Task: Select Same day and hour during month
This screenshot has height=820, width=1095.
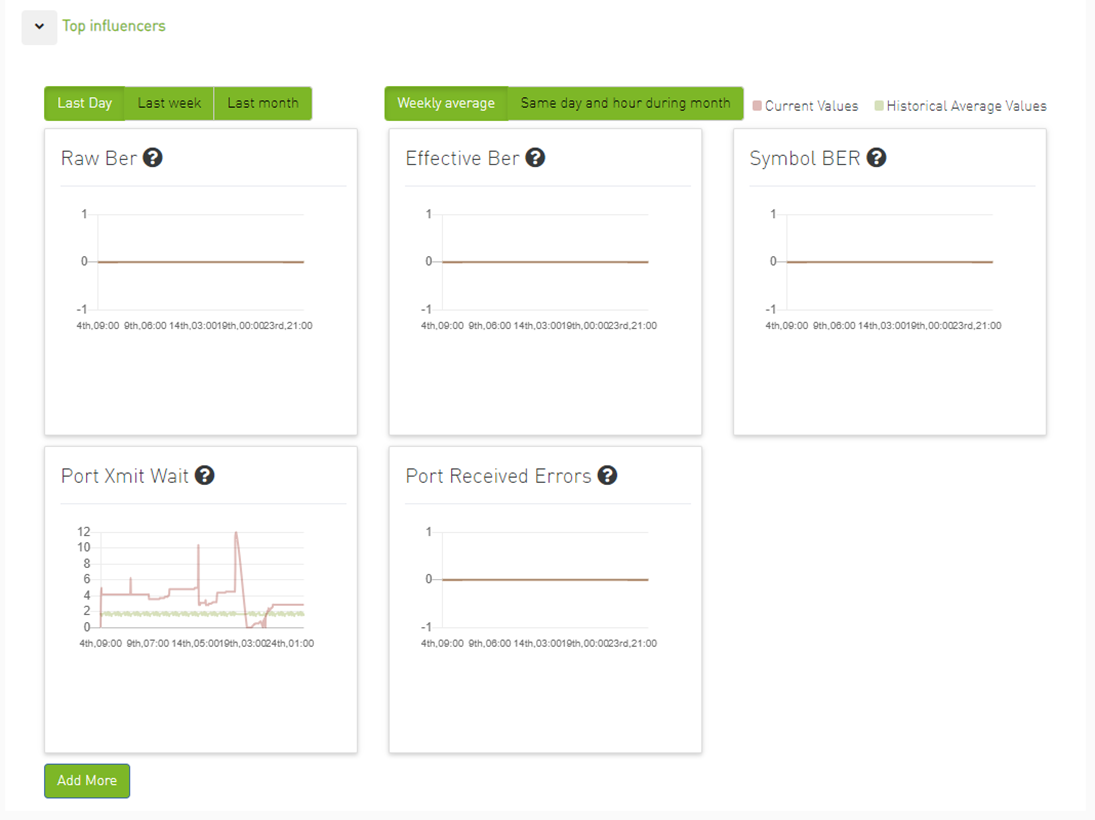Action: click(625, 103)
